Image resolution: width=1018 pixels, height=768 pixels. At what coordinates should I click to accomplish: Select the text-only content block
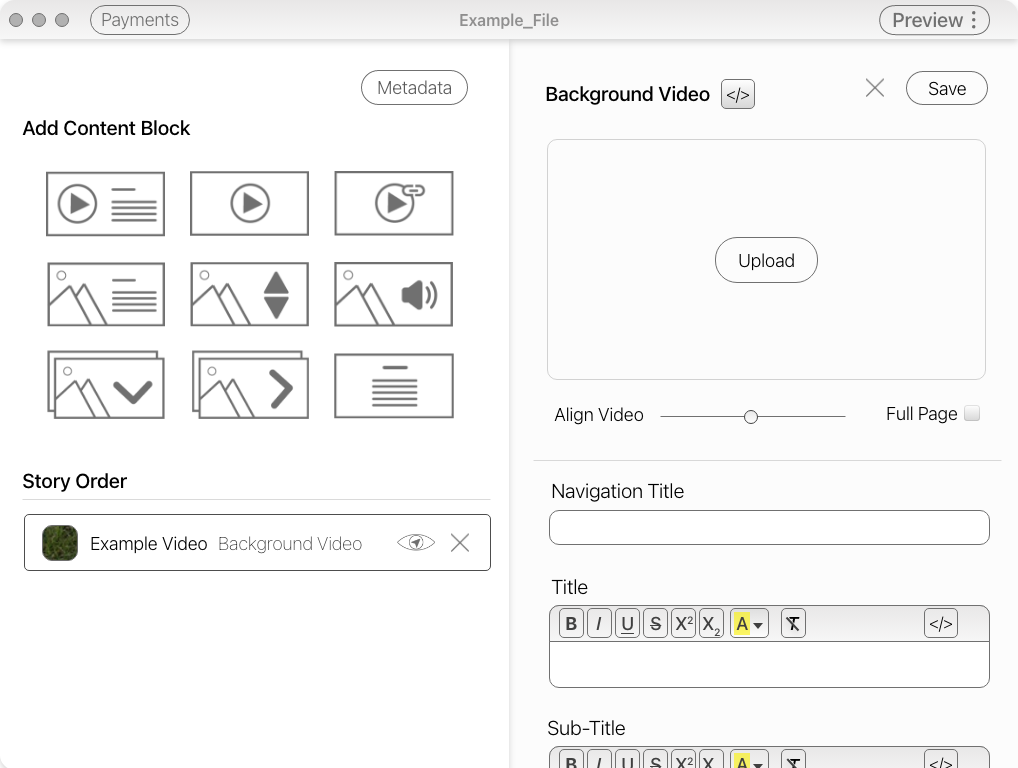click(393, 385)
